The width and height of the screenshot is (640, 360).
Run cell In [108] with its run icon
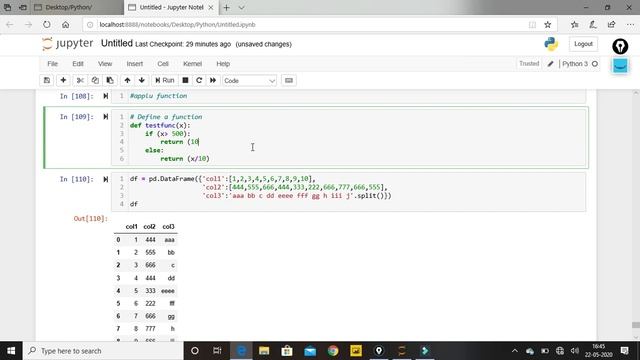[x=106, y=96]
